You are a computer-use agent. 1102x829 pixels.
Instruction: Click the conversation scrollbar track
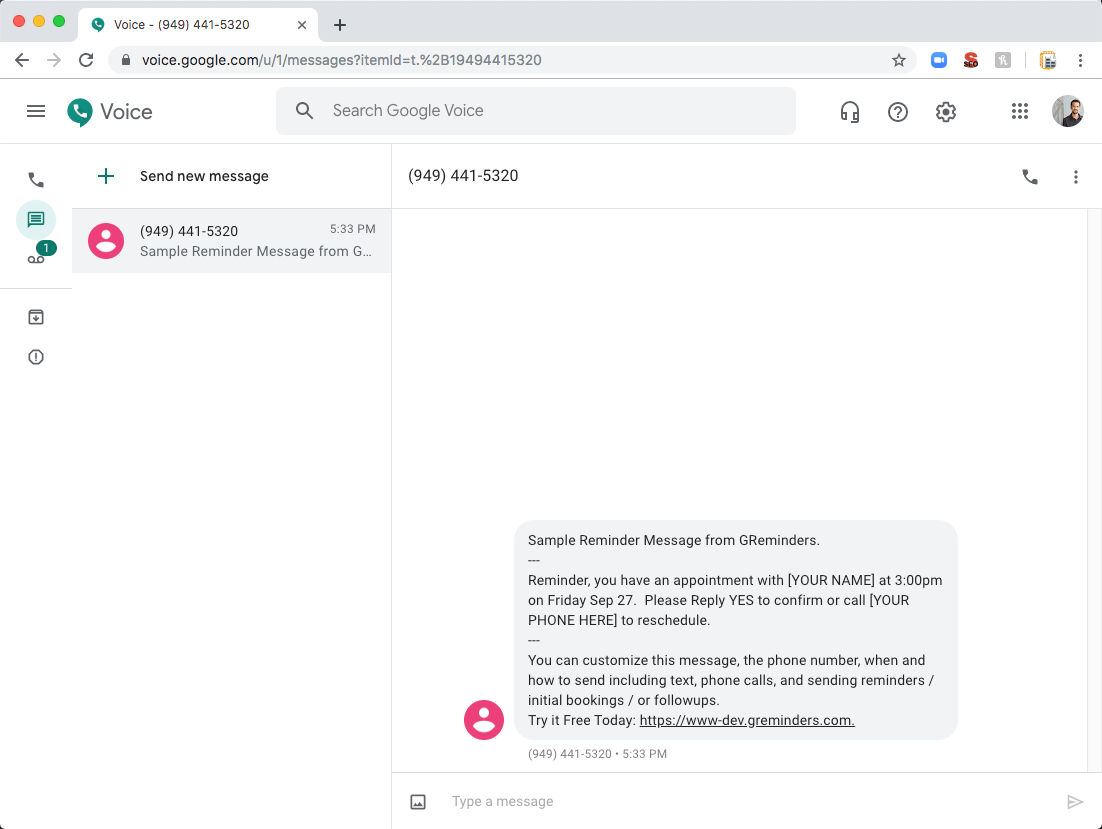(1094, 490)
